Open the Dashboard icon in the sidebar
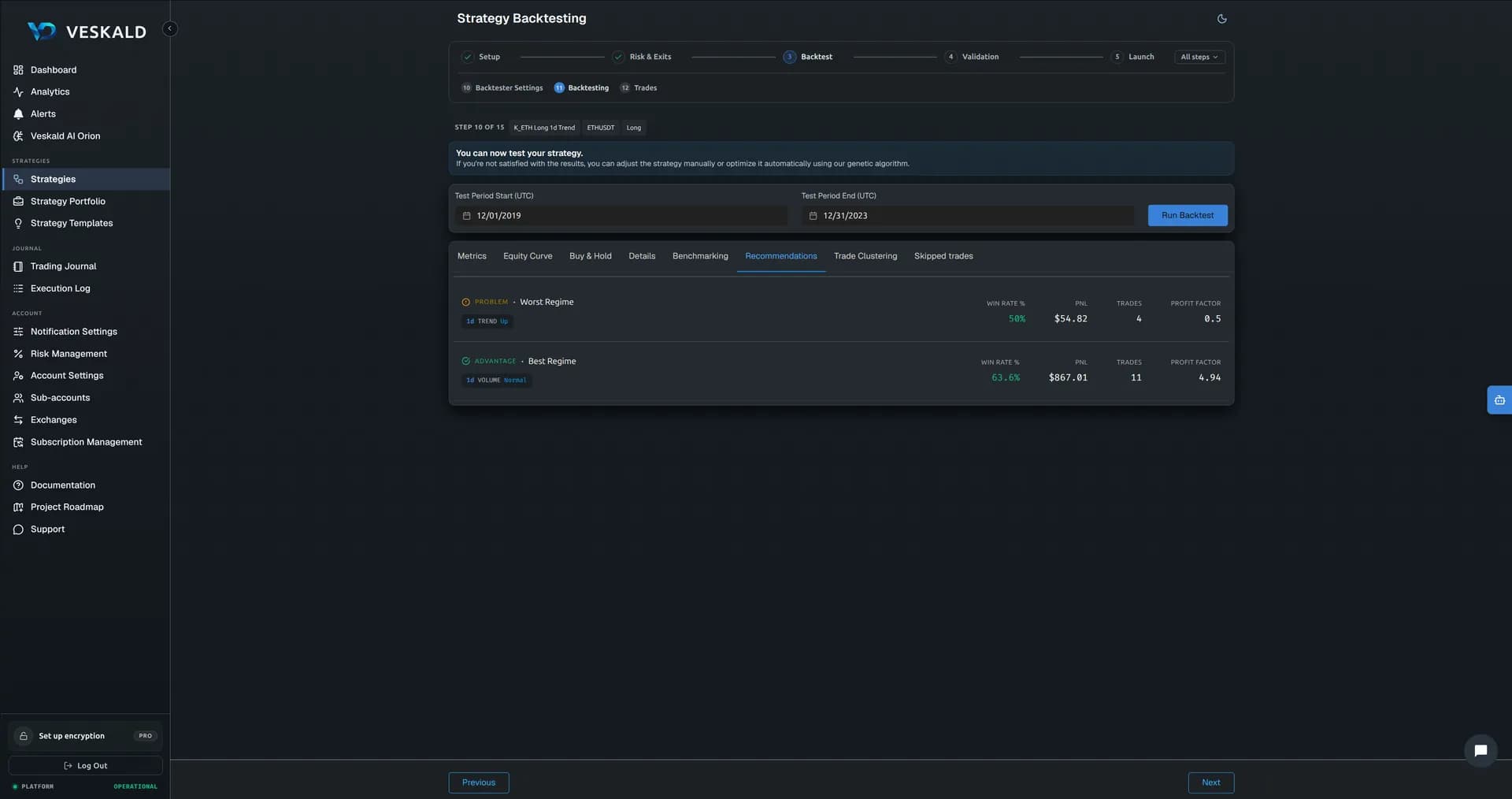 18,70
